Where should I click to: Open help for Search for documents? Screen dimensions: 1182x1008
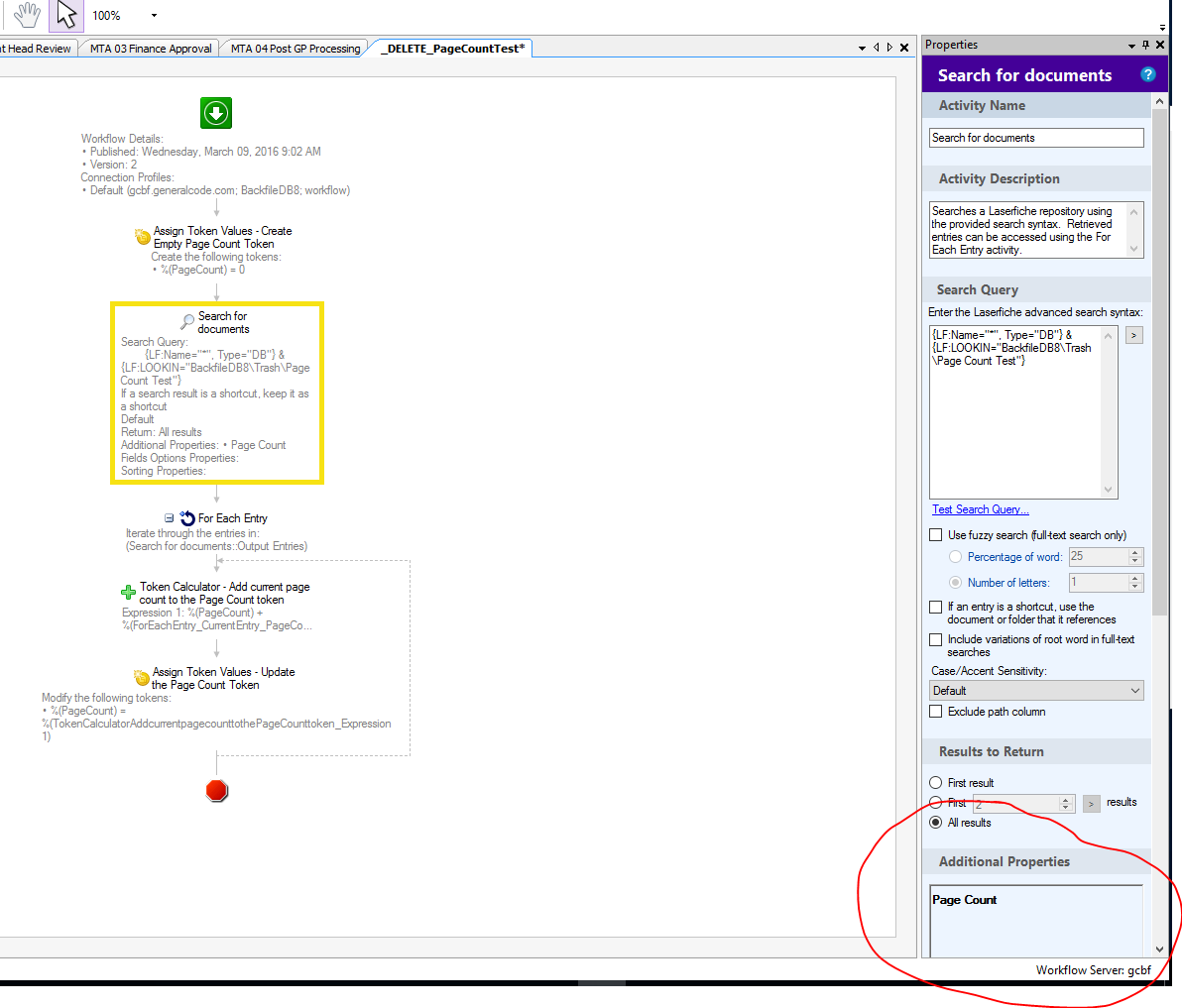pyautogui.click(x=1147, y=74)
